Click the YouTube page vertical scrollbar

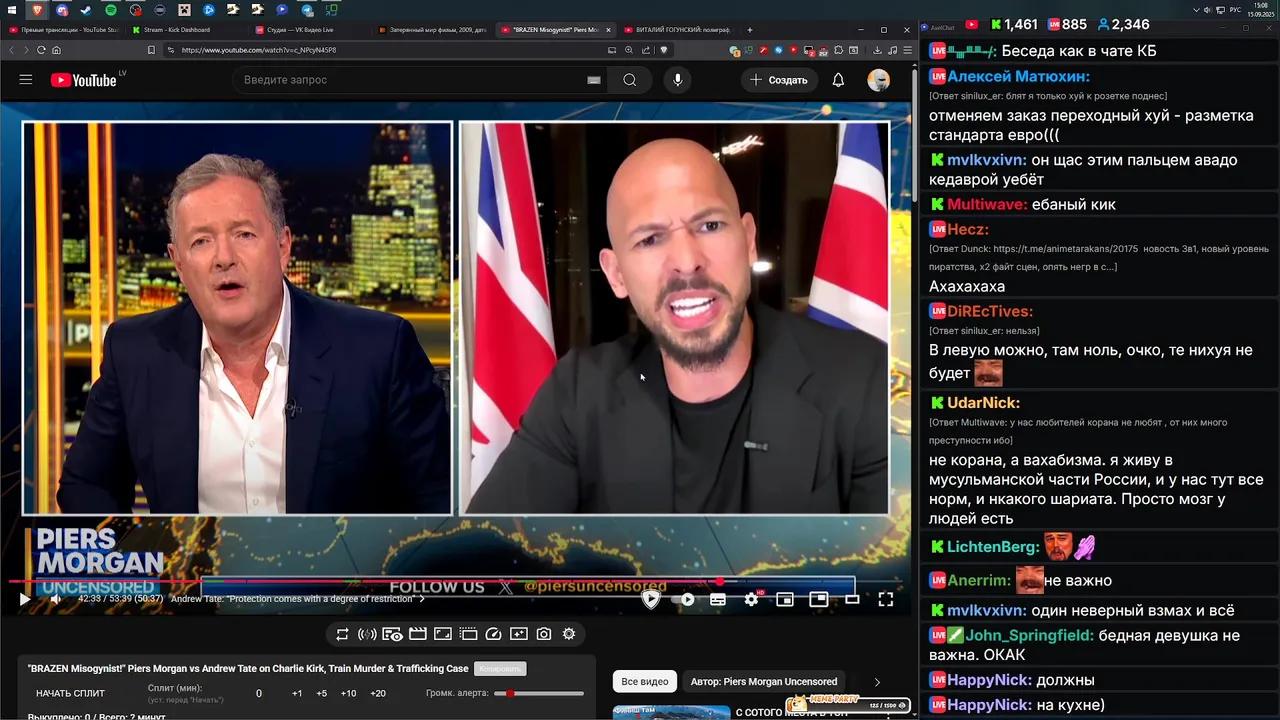click(914, 135)
